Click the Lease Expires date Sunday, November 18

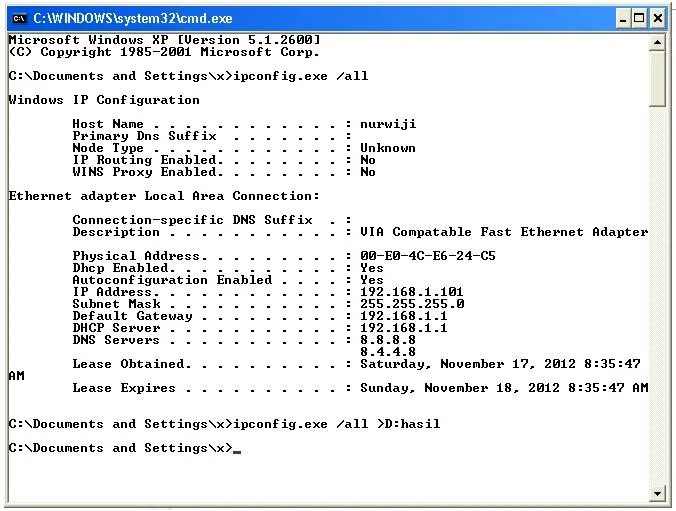tap(440, 388)
